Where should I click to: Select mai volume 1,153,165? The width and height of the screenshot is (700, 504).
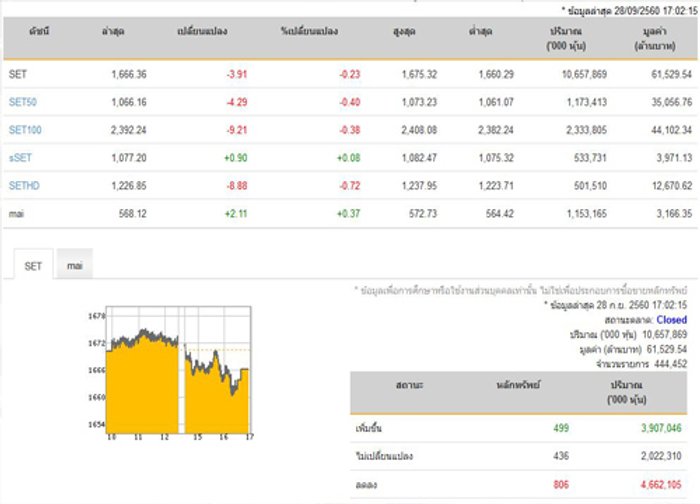point(587,214)
